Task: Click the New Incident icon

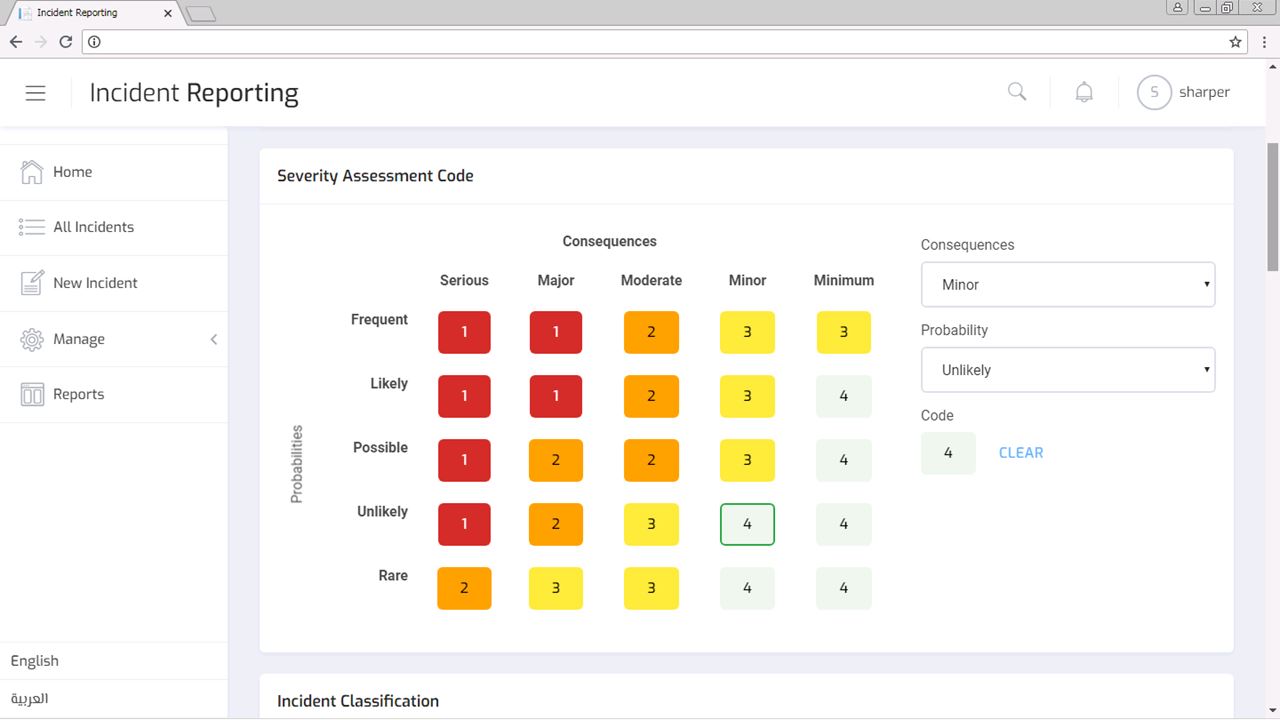Action: (x=32, y=283)
